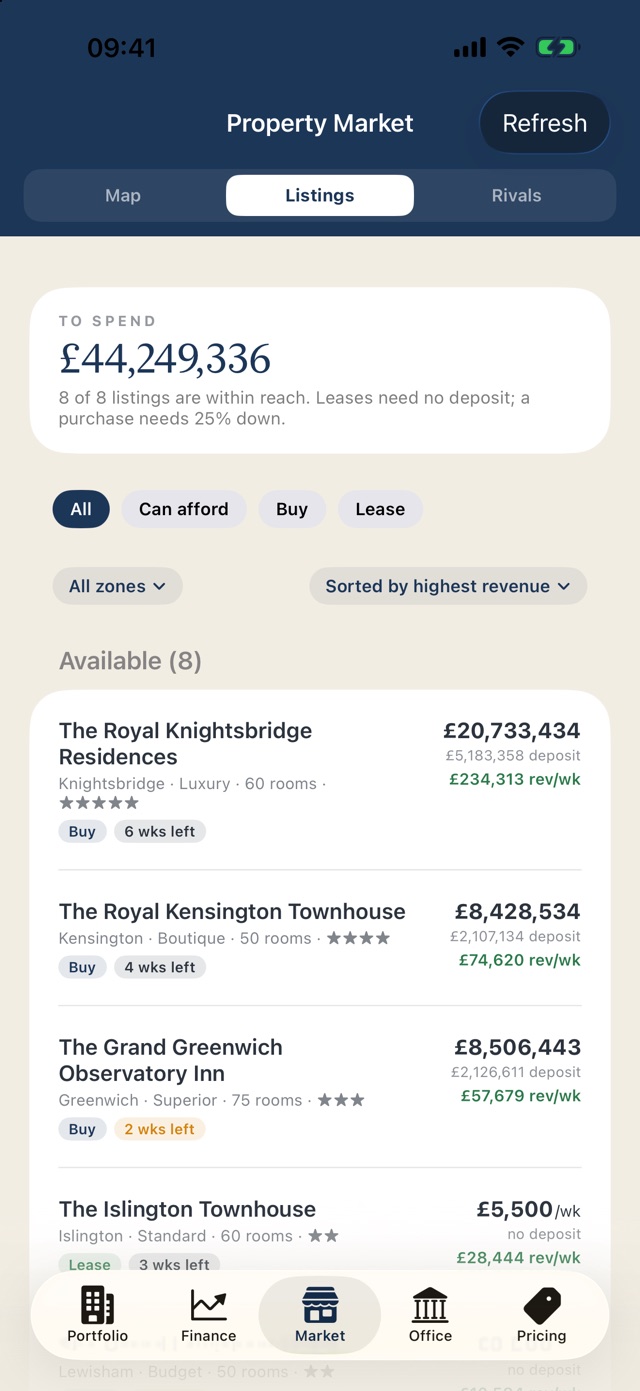
Task: Tap the battery status icon
Action: 557,47
